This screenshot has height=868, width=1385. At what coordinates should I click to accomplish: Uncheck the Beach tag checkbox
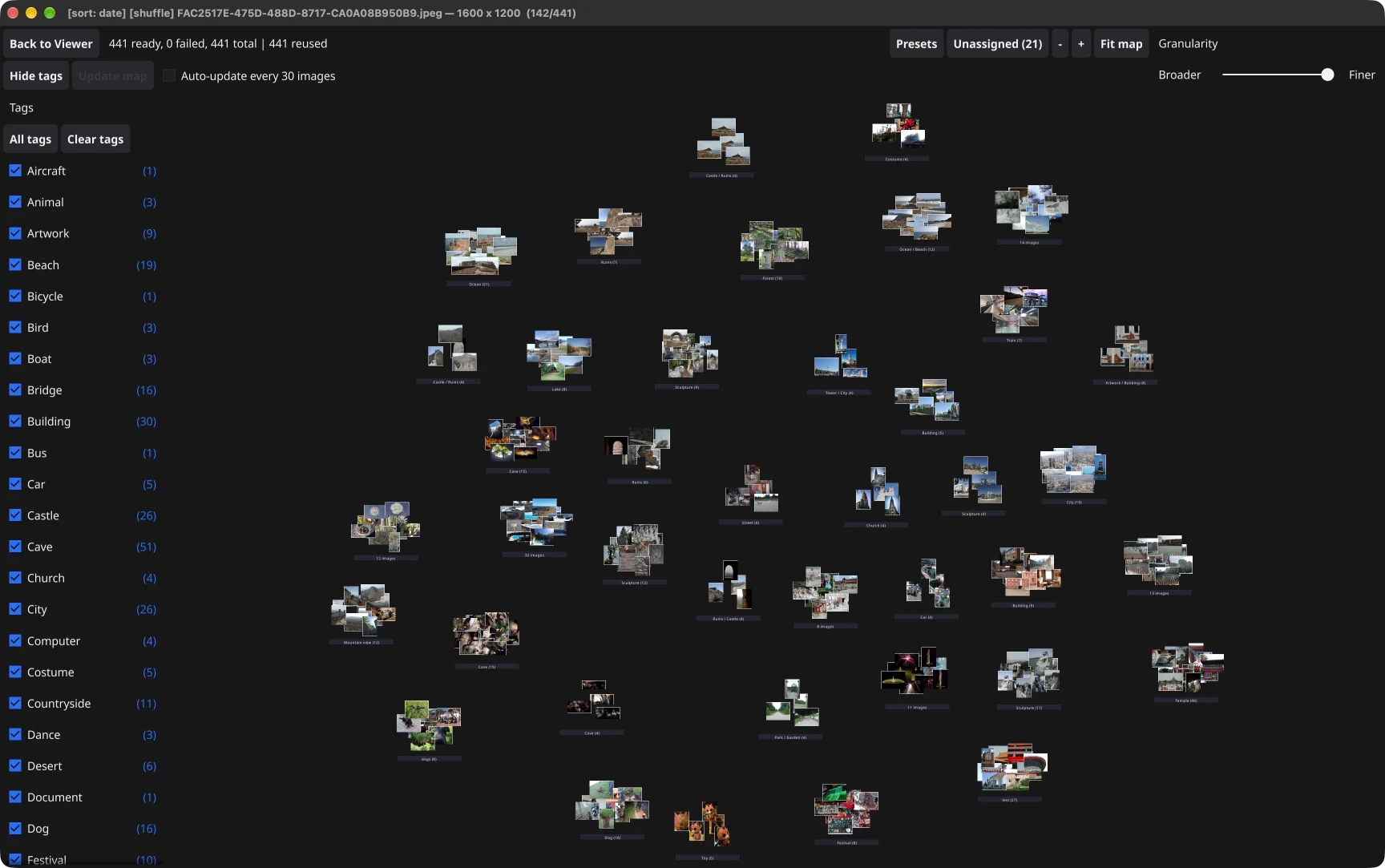tap(15, 264)
